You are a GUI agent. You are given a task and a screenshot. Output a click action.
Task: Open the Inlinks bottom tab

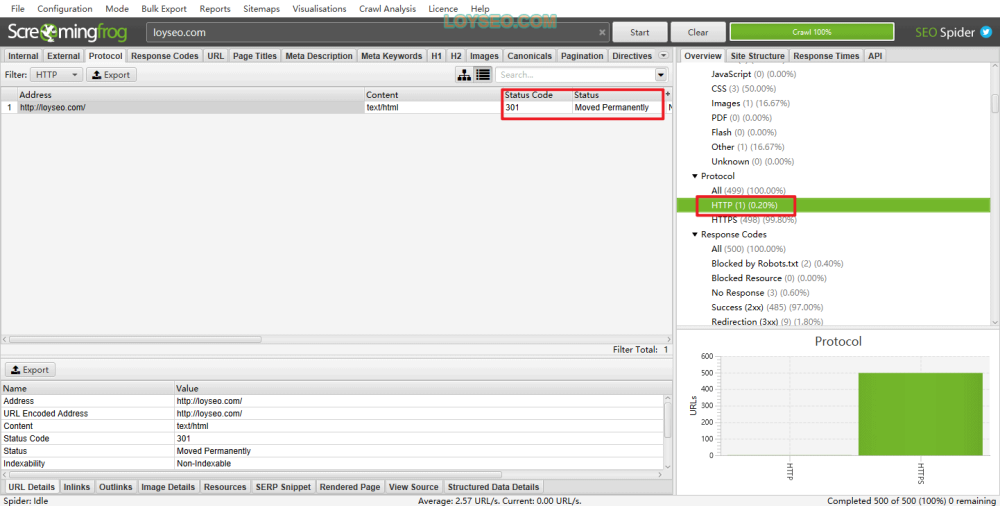77,486
